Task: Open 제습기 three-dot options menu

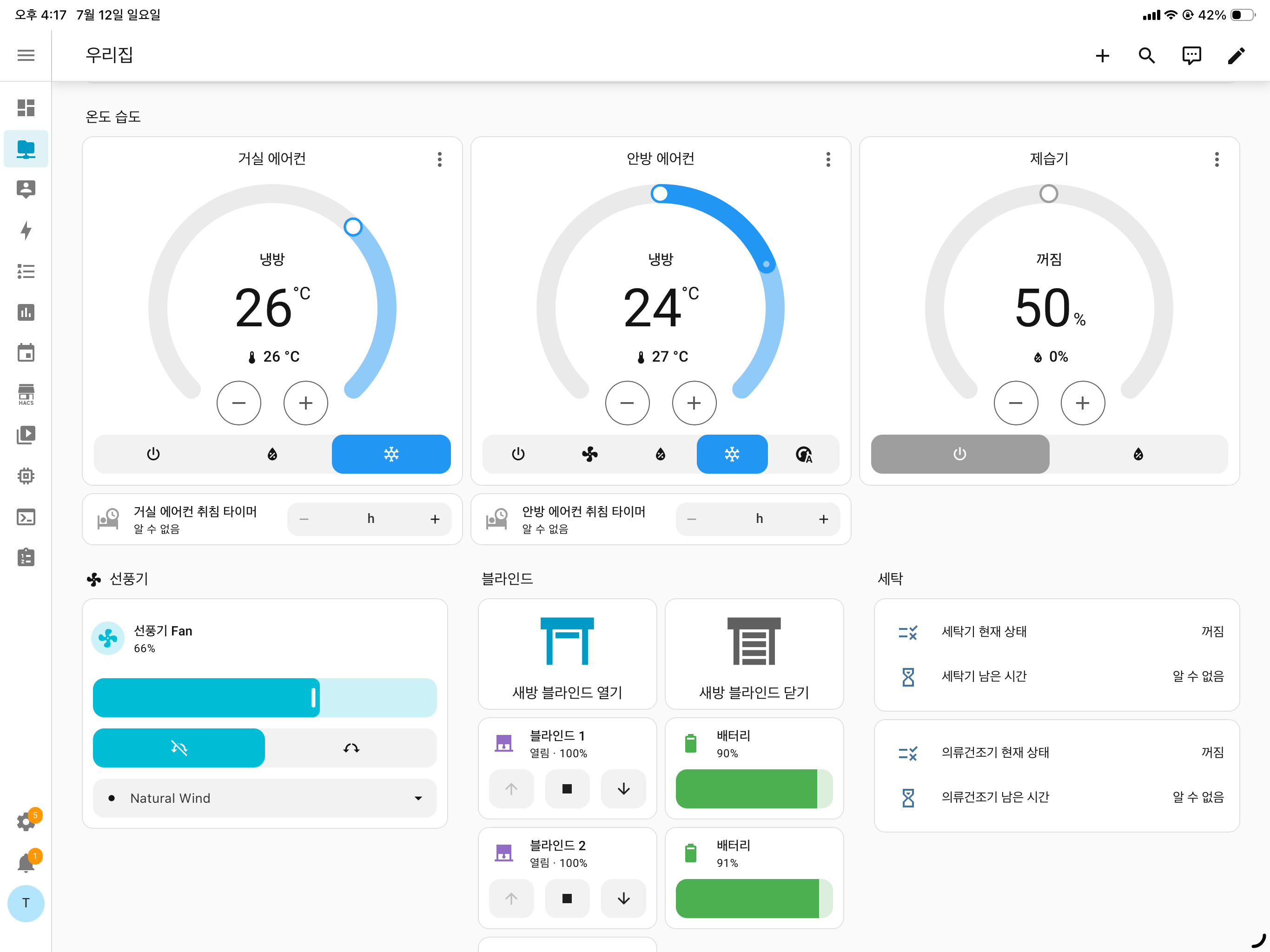Action: pyautogui.click(x=1217, y=159)
